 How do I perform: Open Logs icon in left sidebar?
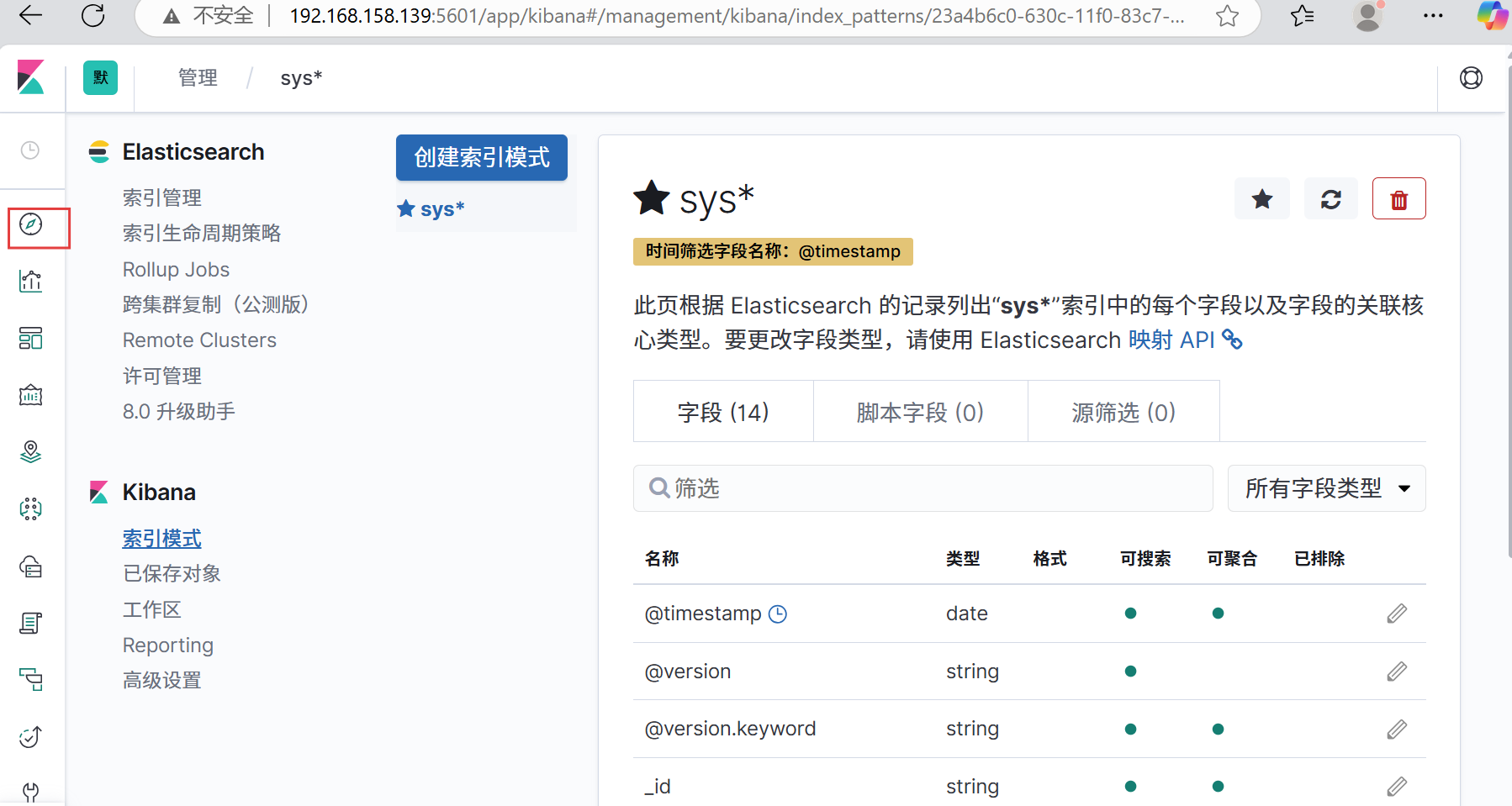click(x=31, y=624)
